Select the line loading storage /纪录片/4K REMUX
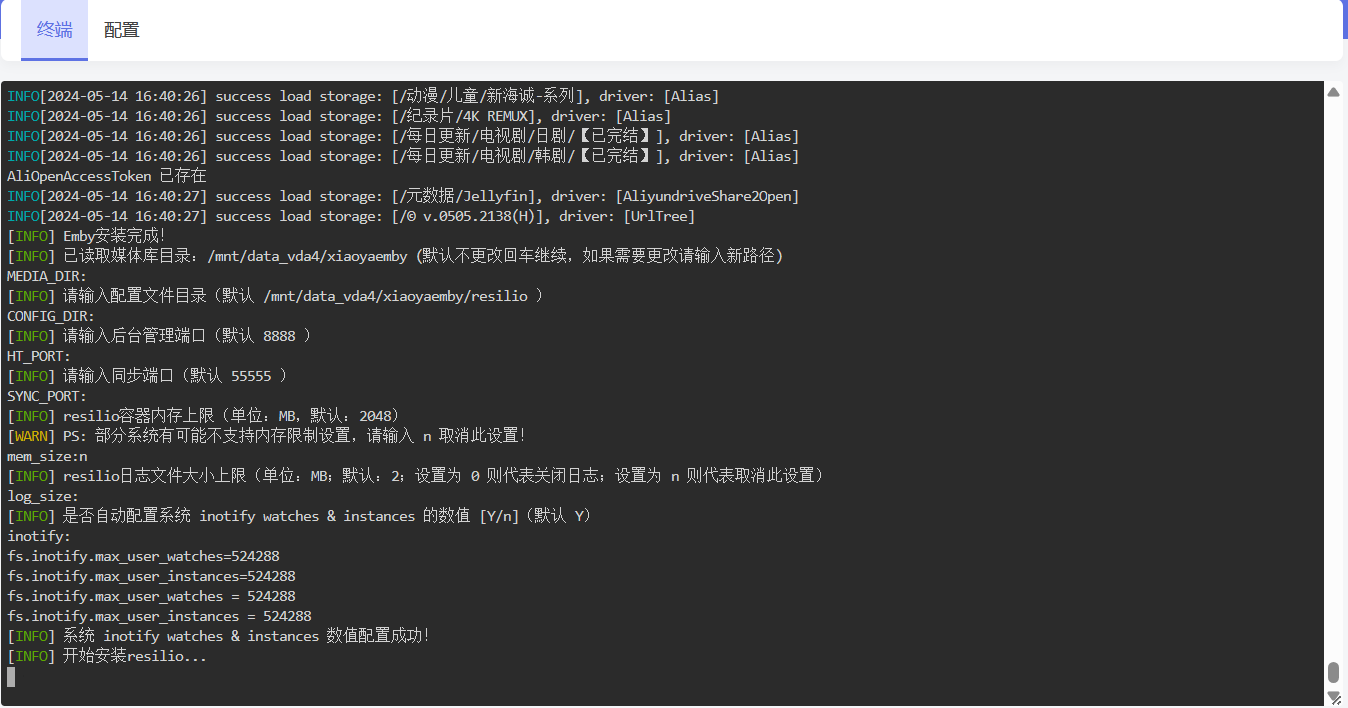The width and height of the screenshot is (1348, 708). pos(339,117)
